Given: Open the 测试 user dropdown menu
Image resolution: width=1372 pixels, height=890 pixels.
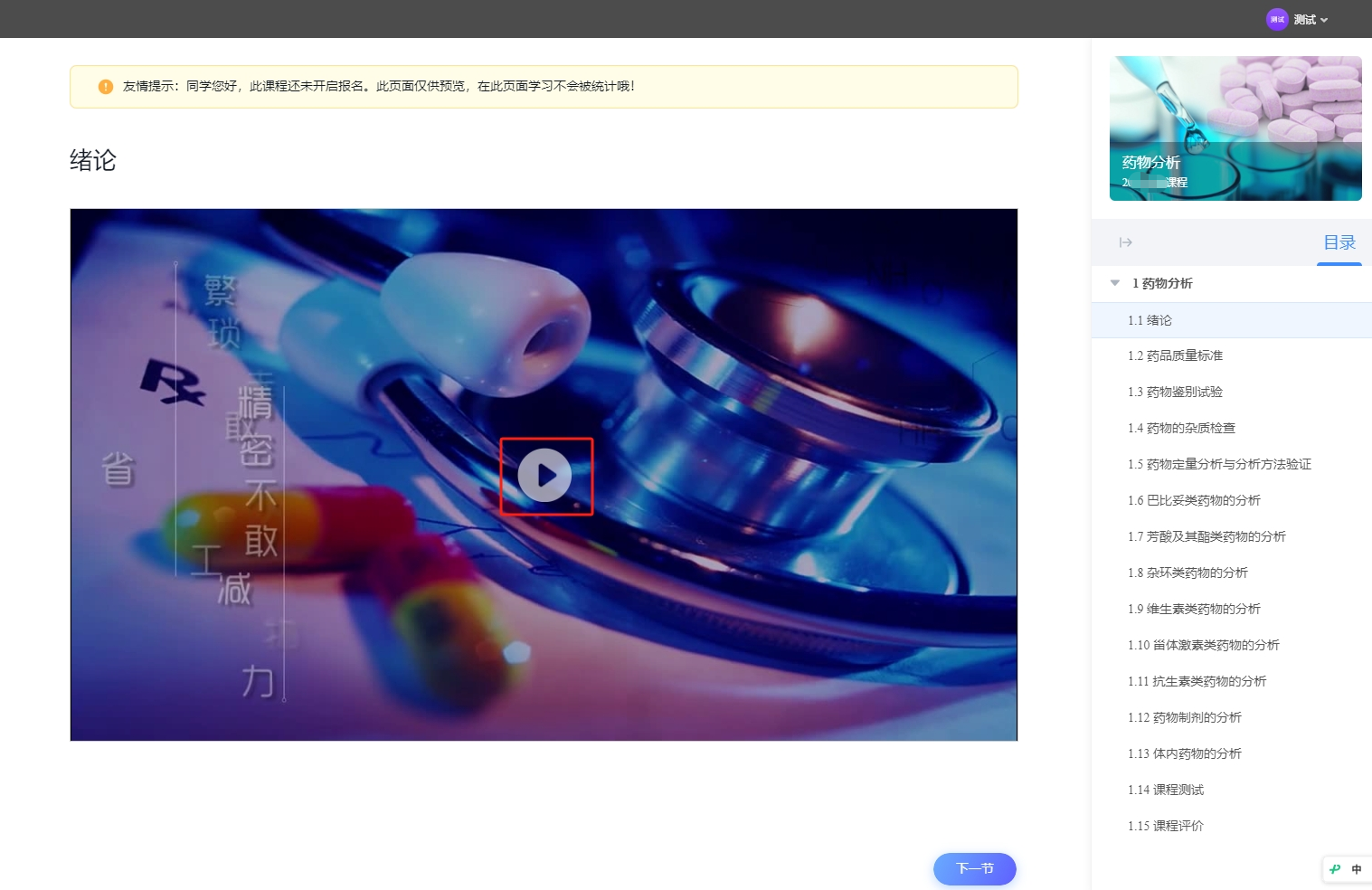Looking at the screenshot, I should [x=1310, y=20].
